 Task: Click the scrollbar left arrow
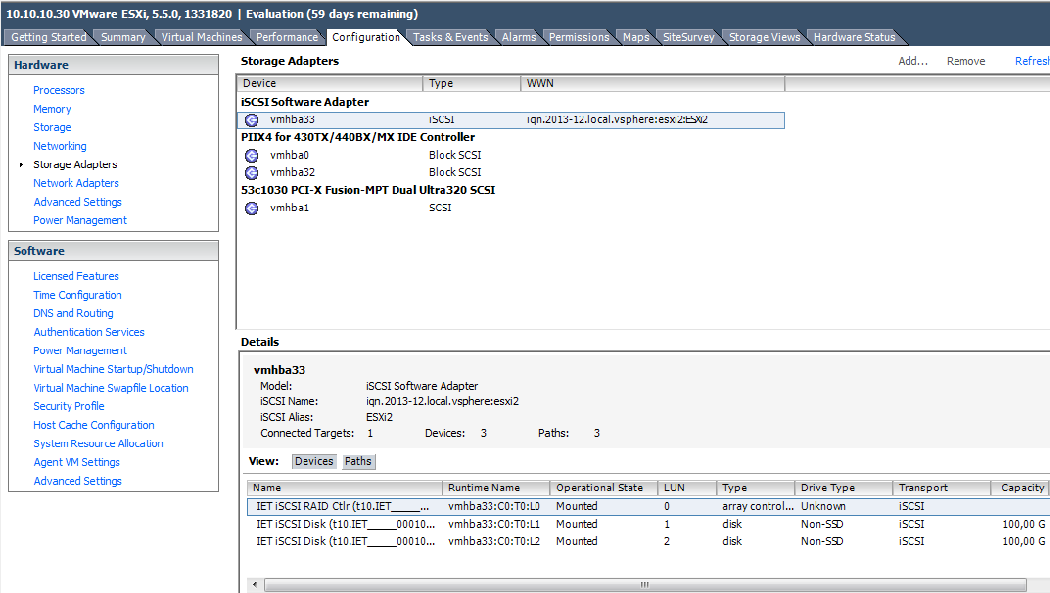tap(255, 585)
